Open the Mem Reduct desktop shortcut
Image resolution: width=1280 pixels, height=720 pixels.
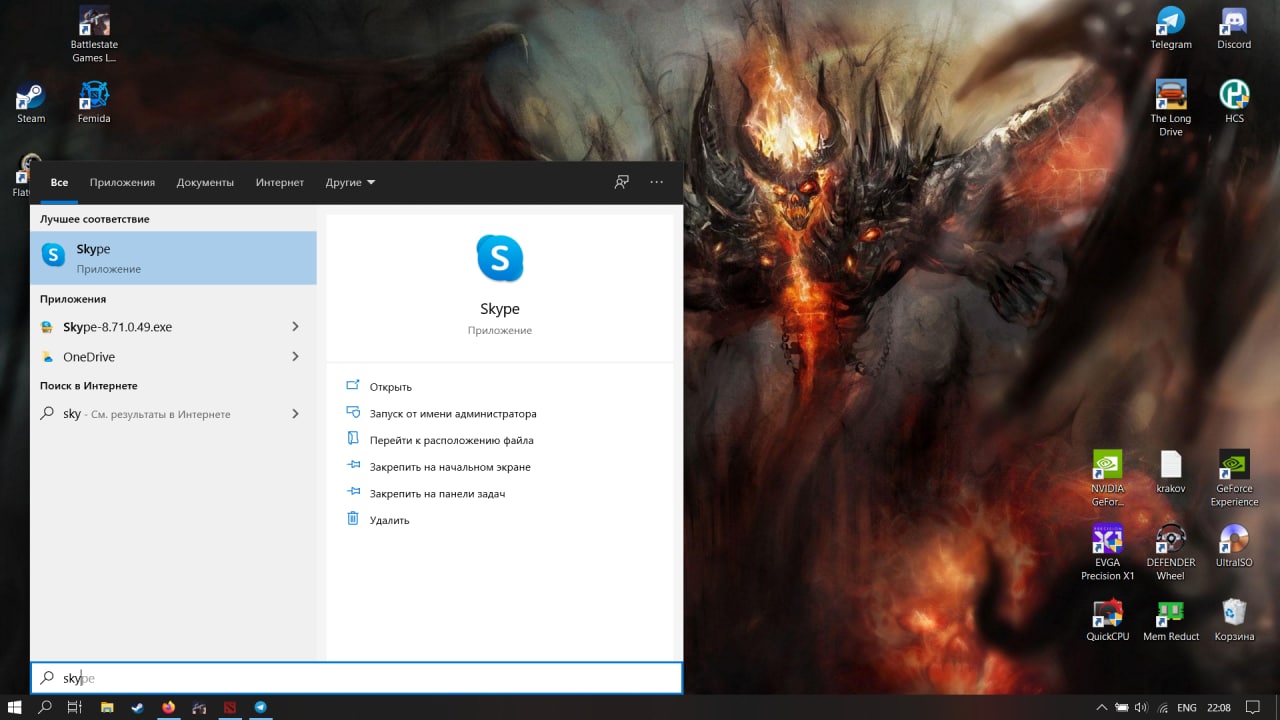pyautogui.click(x=1171, y=620)
